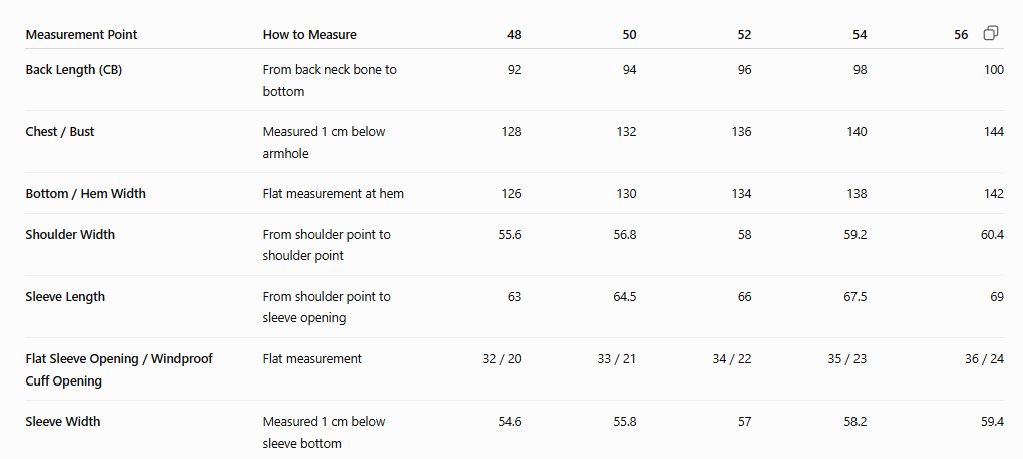Click the Sleeve Length row label
This screenshot has height=459, width=1023.
(65, 297)
